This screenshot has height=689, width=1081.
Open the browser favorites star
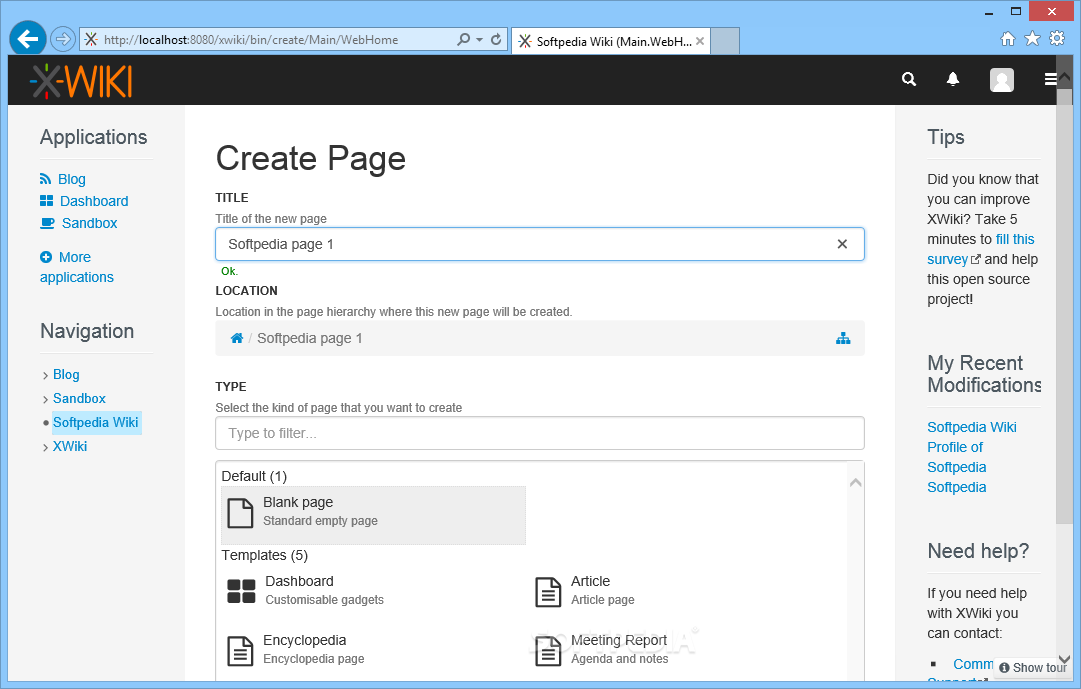(1032, 39)
